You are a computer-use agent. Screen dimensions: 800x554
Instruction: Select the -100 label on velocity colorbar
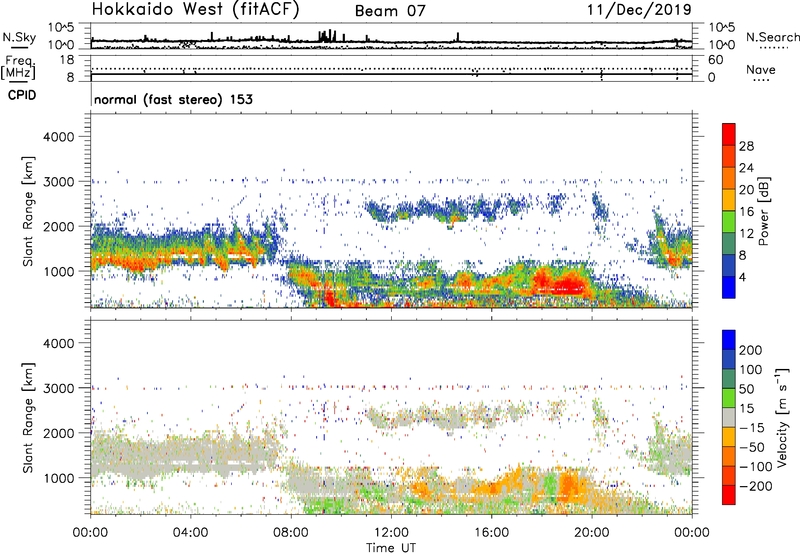tap(755, 467)
